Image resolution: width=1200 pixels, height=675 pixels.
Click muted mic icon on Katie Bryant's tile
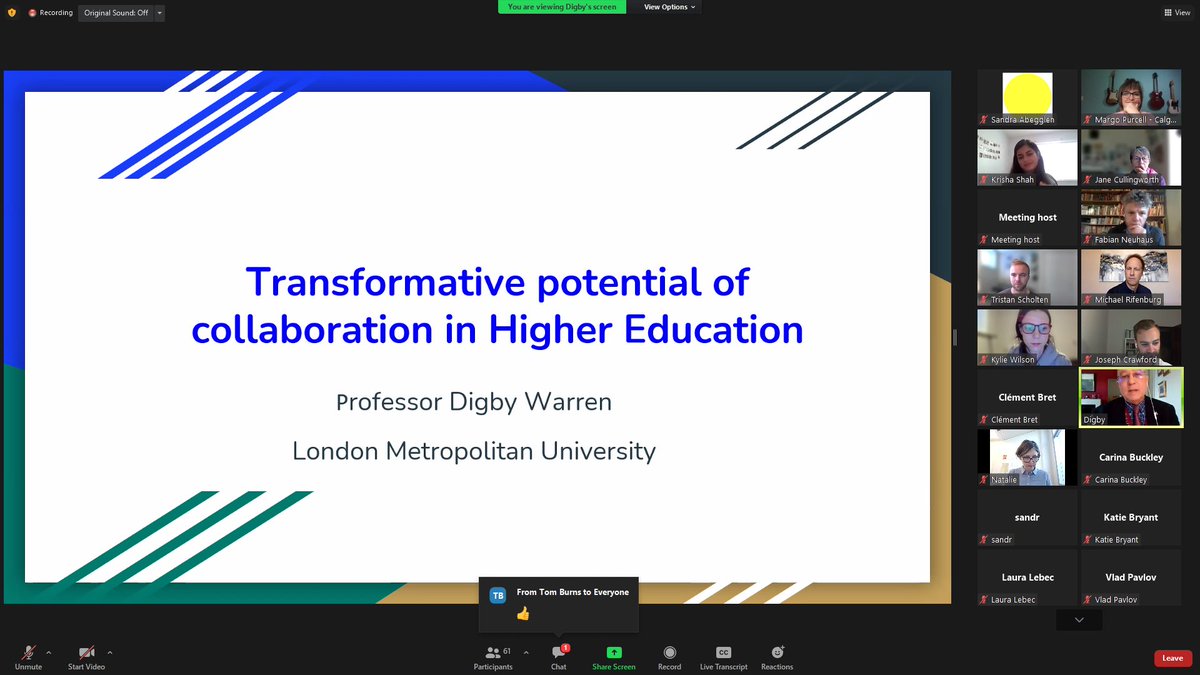coord(1088,540)
